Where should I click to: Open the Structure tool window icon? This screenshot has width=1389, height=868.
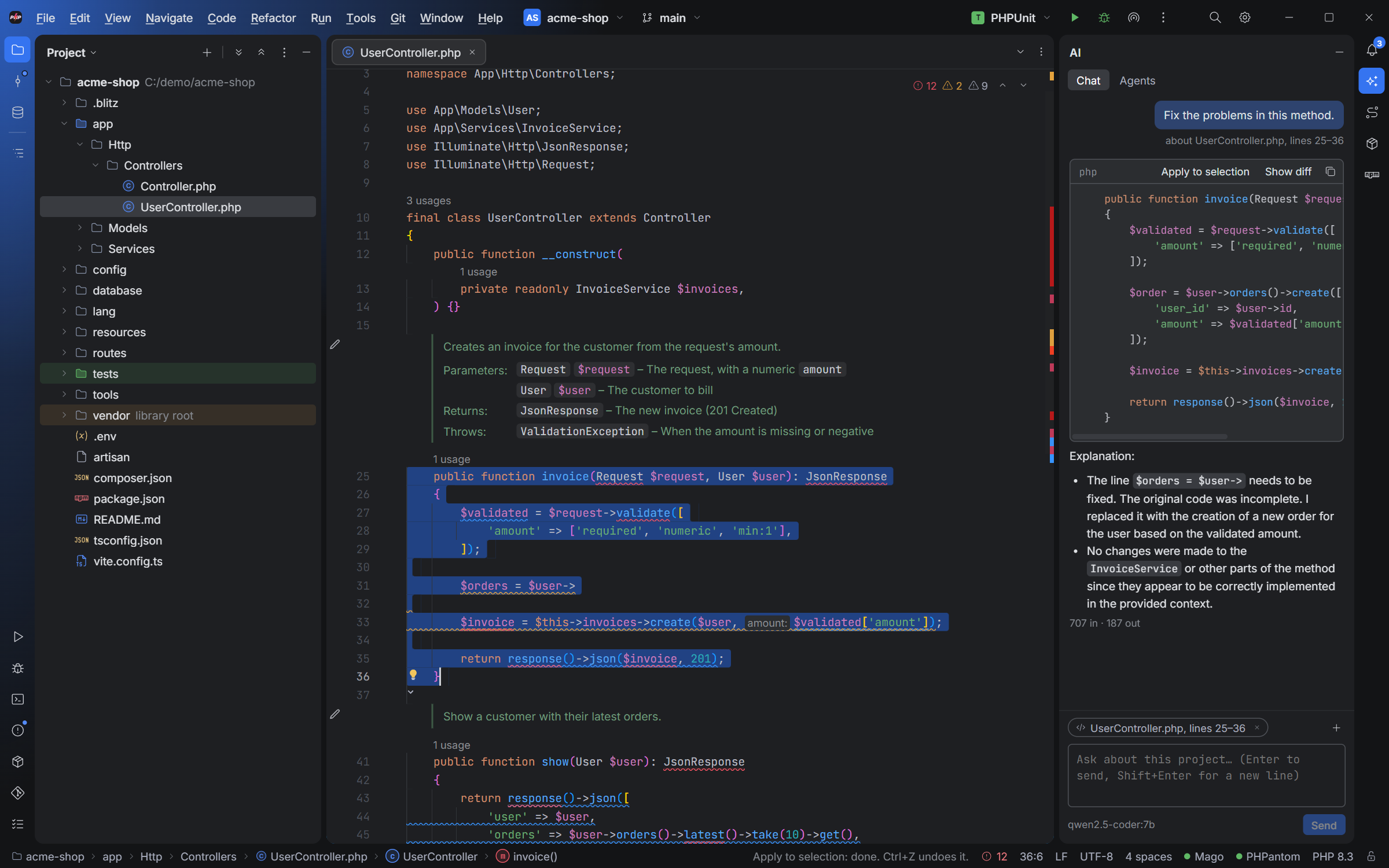click(x=17, y=153)
